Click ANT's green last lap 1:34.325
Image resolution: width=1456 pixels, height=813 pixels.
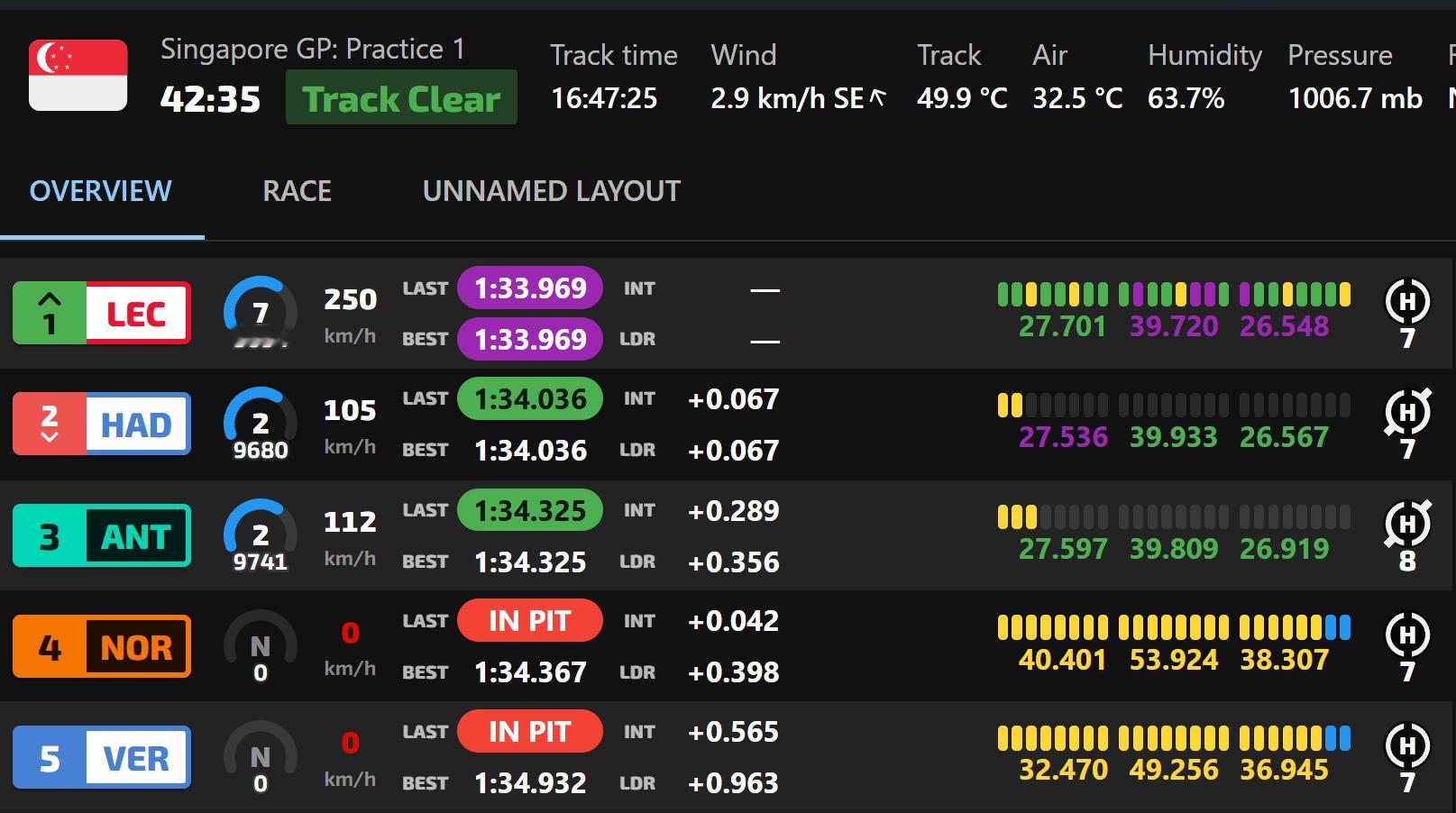coord(530,511)
